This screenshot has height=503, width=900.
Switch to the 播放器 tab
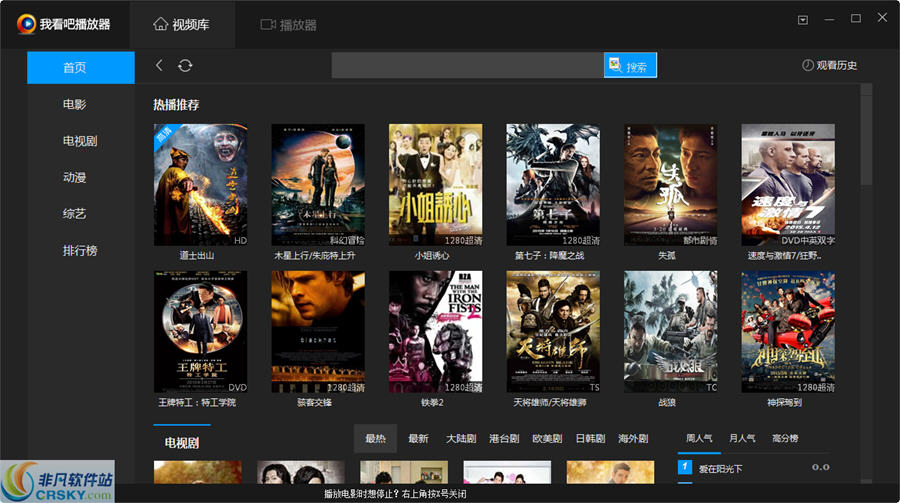(288, 25)
